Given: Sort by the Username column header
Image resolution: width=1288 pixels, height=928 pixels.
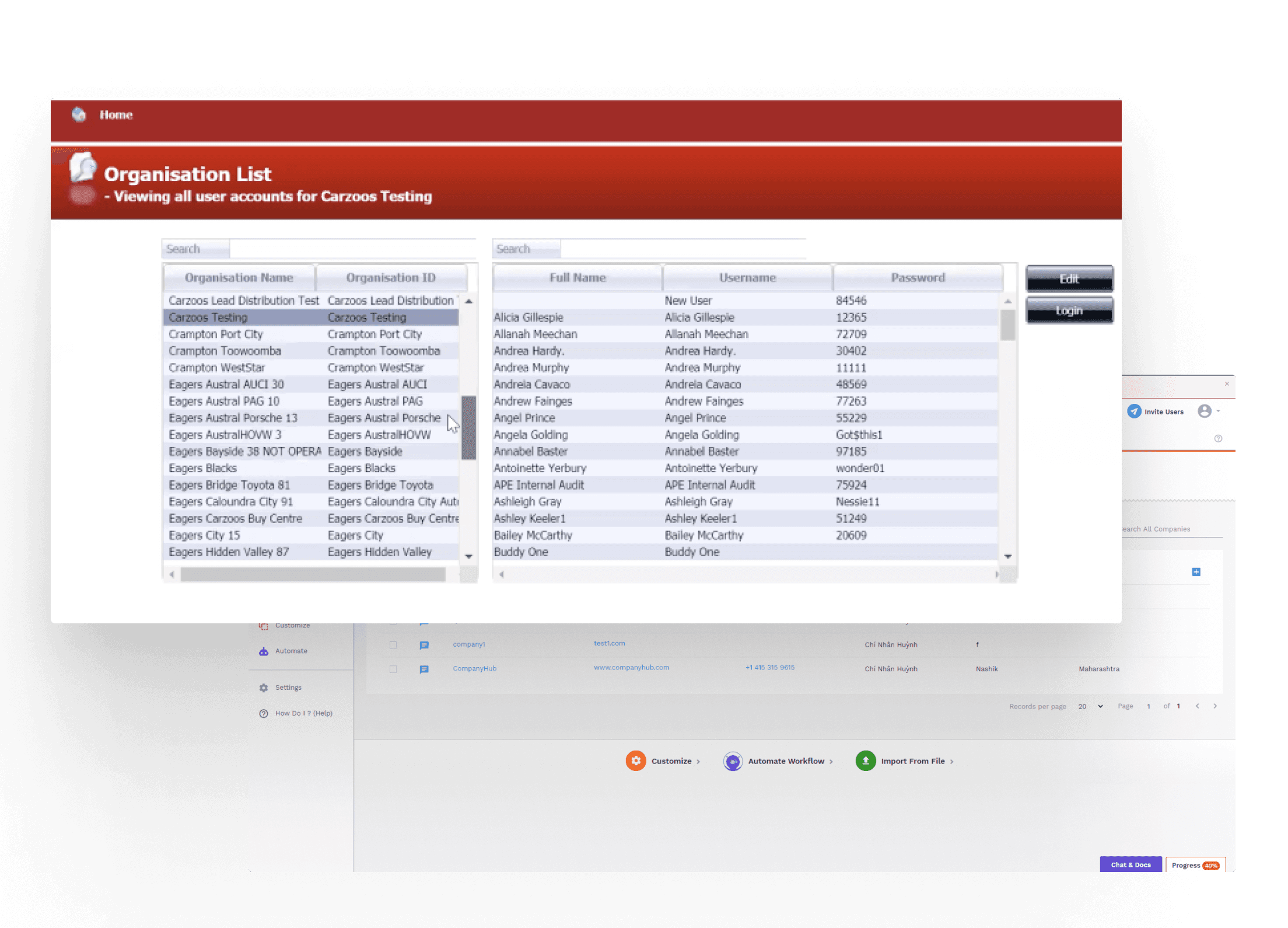Looking at the screenshot, I should [x=747, y=278].
